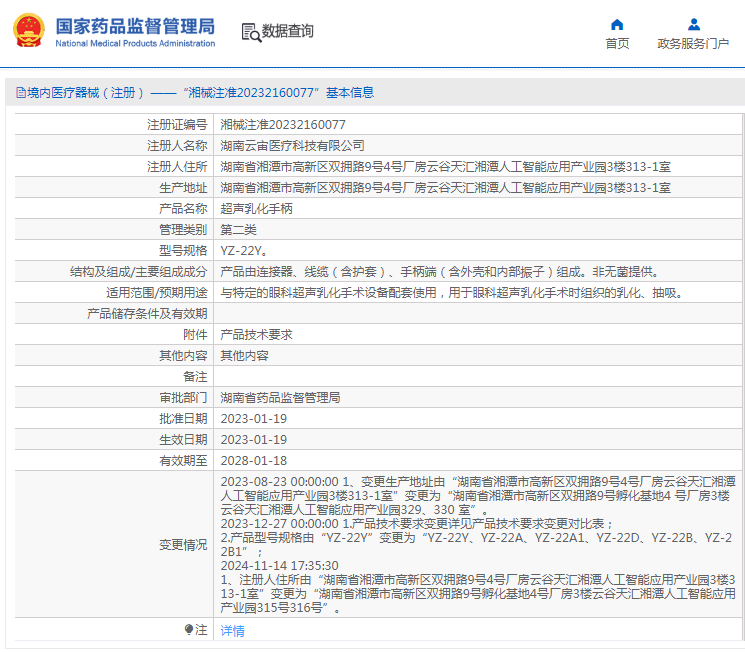Open 政务服务门户 text link

(x=693, y=44)
